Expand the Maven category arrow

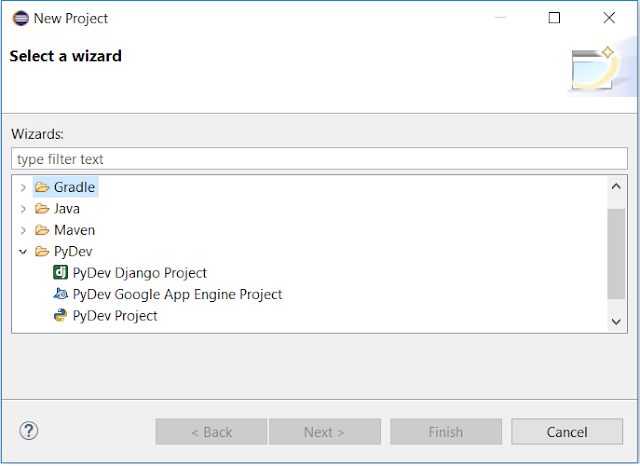(x=23, y=230)
